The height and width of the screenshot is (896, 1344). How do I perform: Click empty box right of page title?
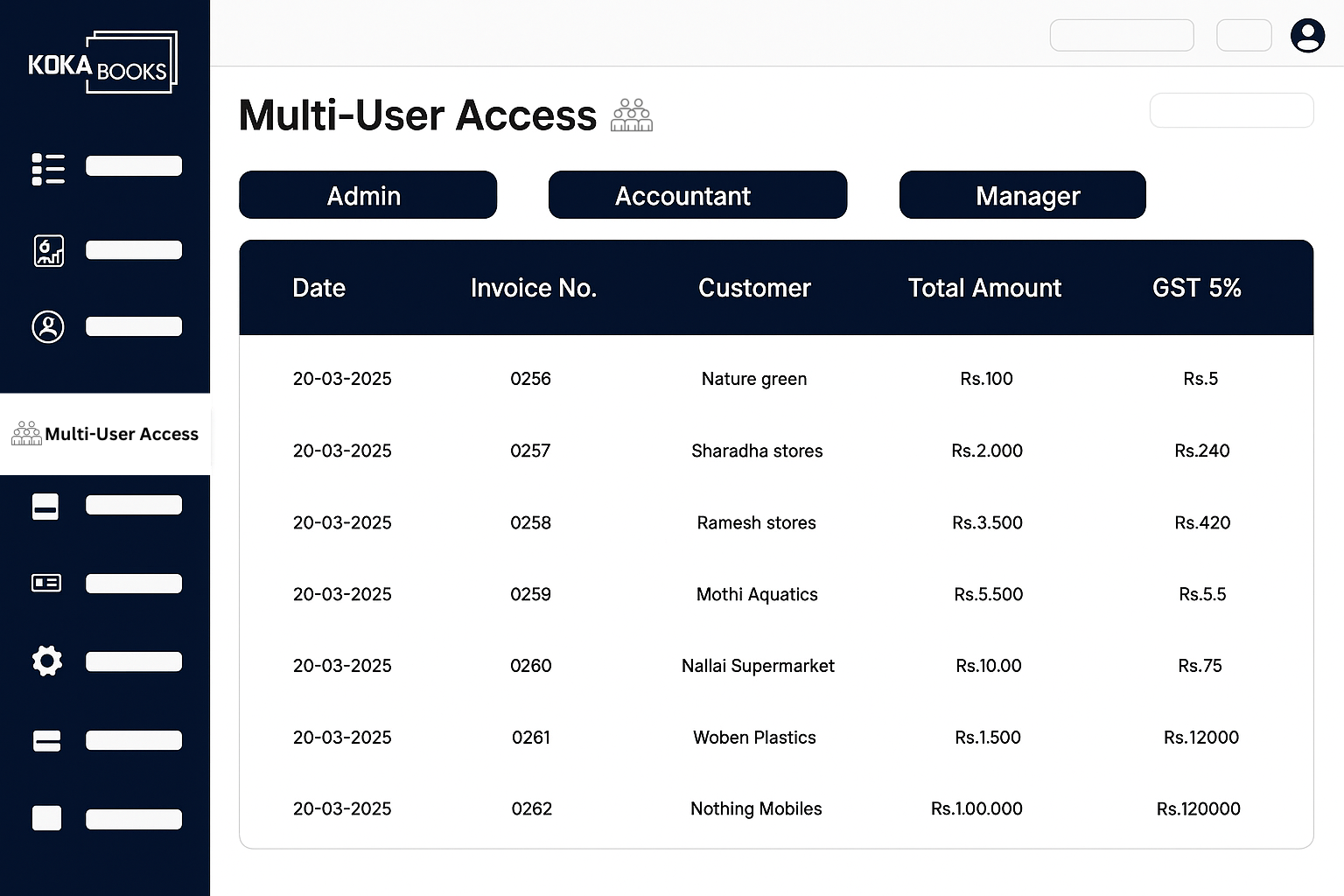pos(1230,111)
